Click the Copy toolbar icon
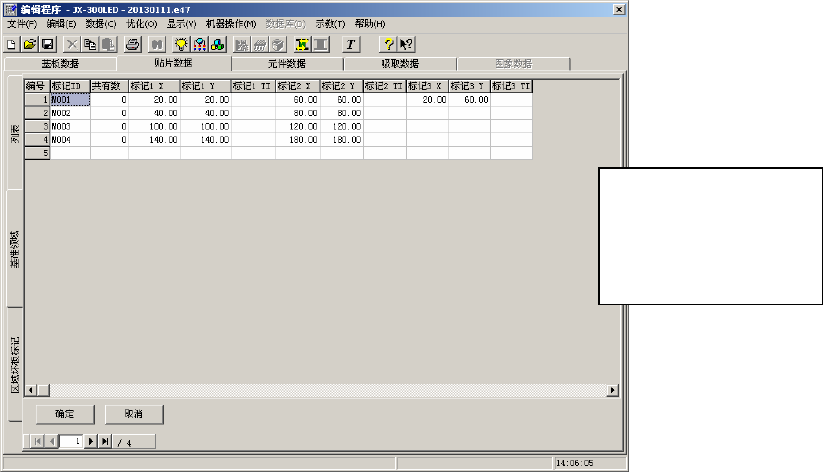 [89, 45]
